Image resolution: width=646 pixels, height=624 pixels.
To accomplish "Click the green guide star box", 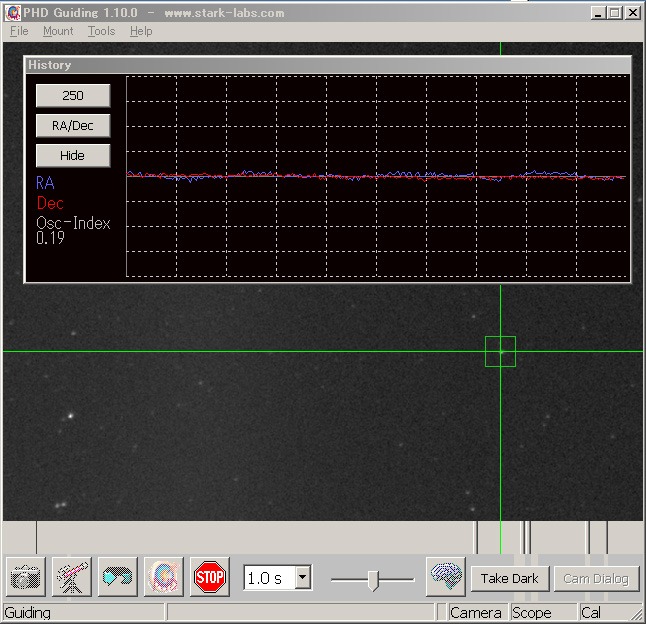I will pyautogui.click(x=500, y=351).
